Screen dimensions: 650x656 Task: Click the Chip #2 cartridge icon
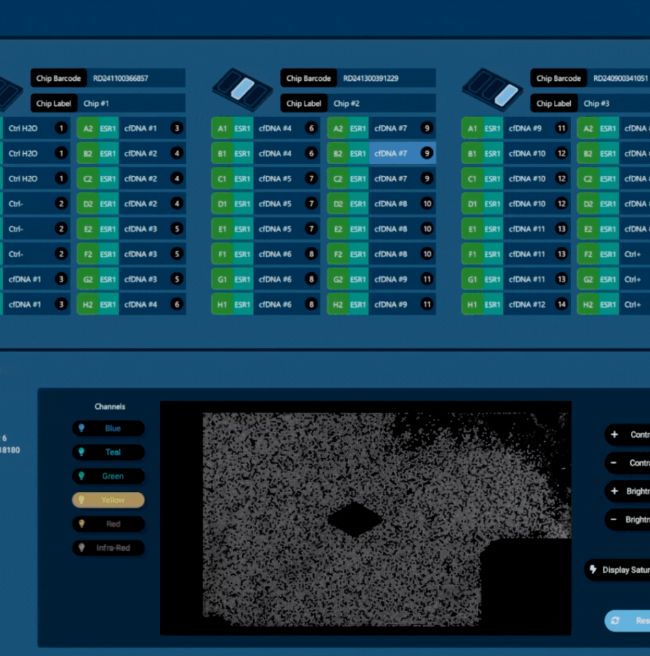[x=240, y=89]
